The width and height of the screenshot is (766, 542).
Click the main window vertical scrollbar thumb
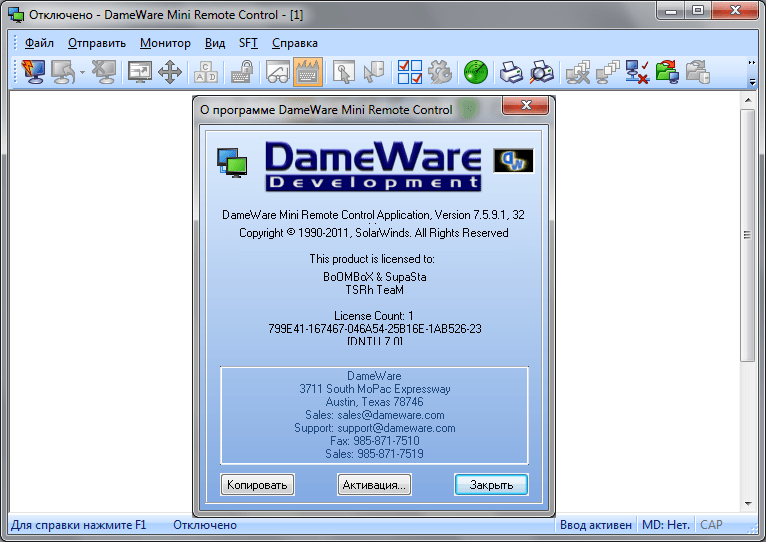(x=747, y=235)
